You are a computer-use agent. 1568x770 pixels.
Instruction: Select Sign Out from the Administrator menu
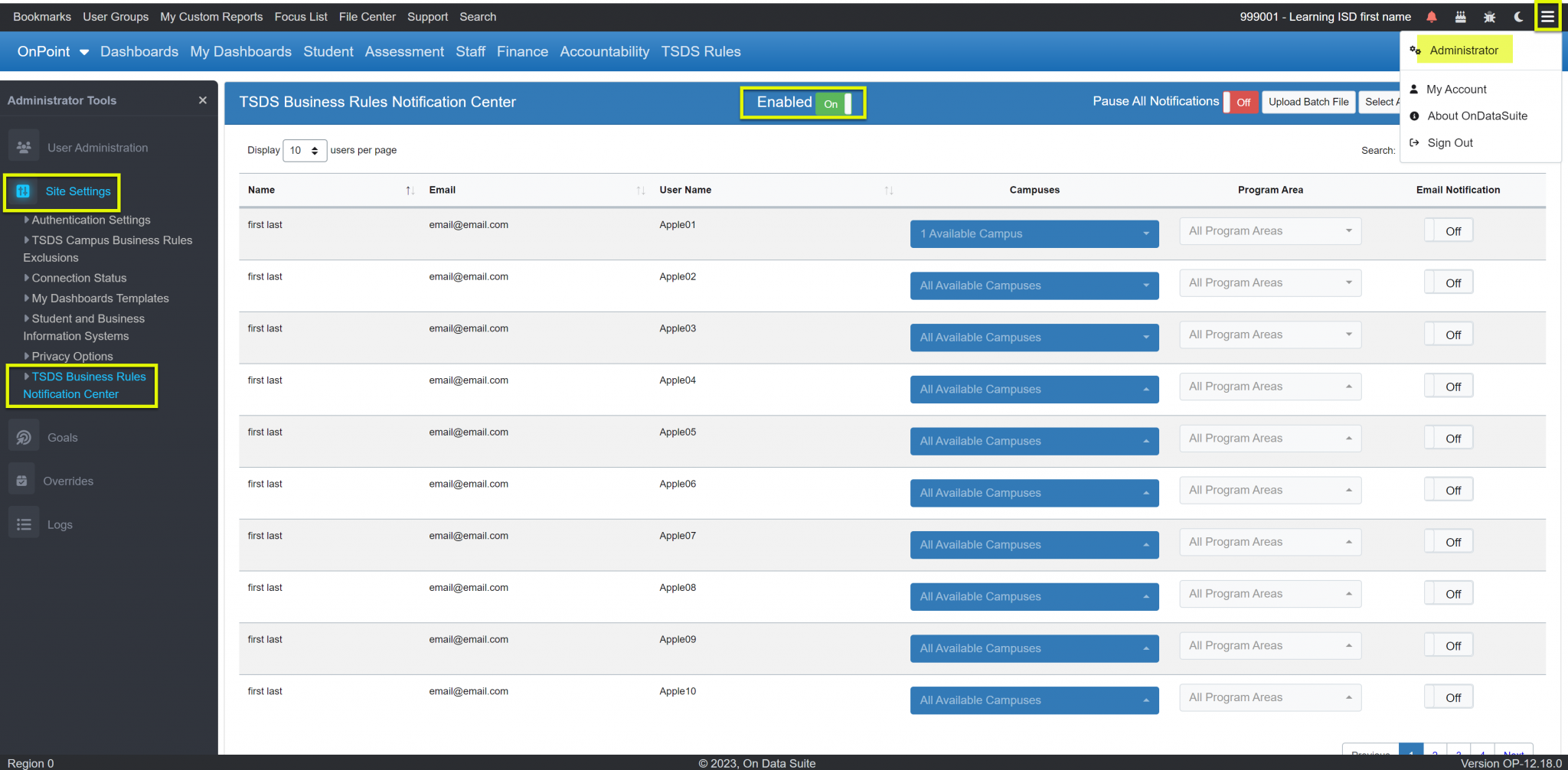point(1449,142)
